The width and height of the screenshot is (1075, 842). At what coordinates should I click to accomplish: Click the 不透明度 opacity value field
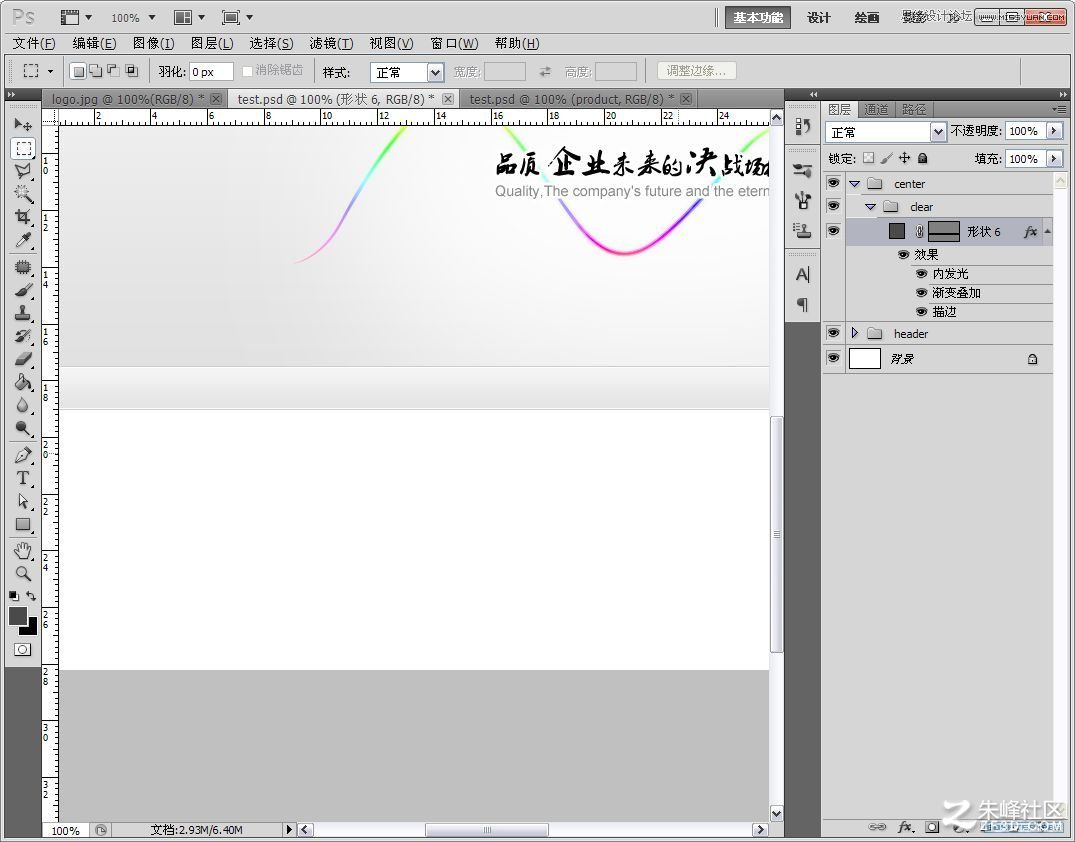tap(1024, 130)
